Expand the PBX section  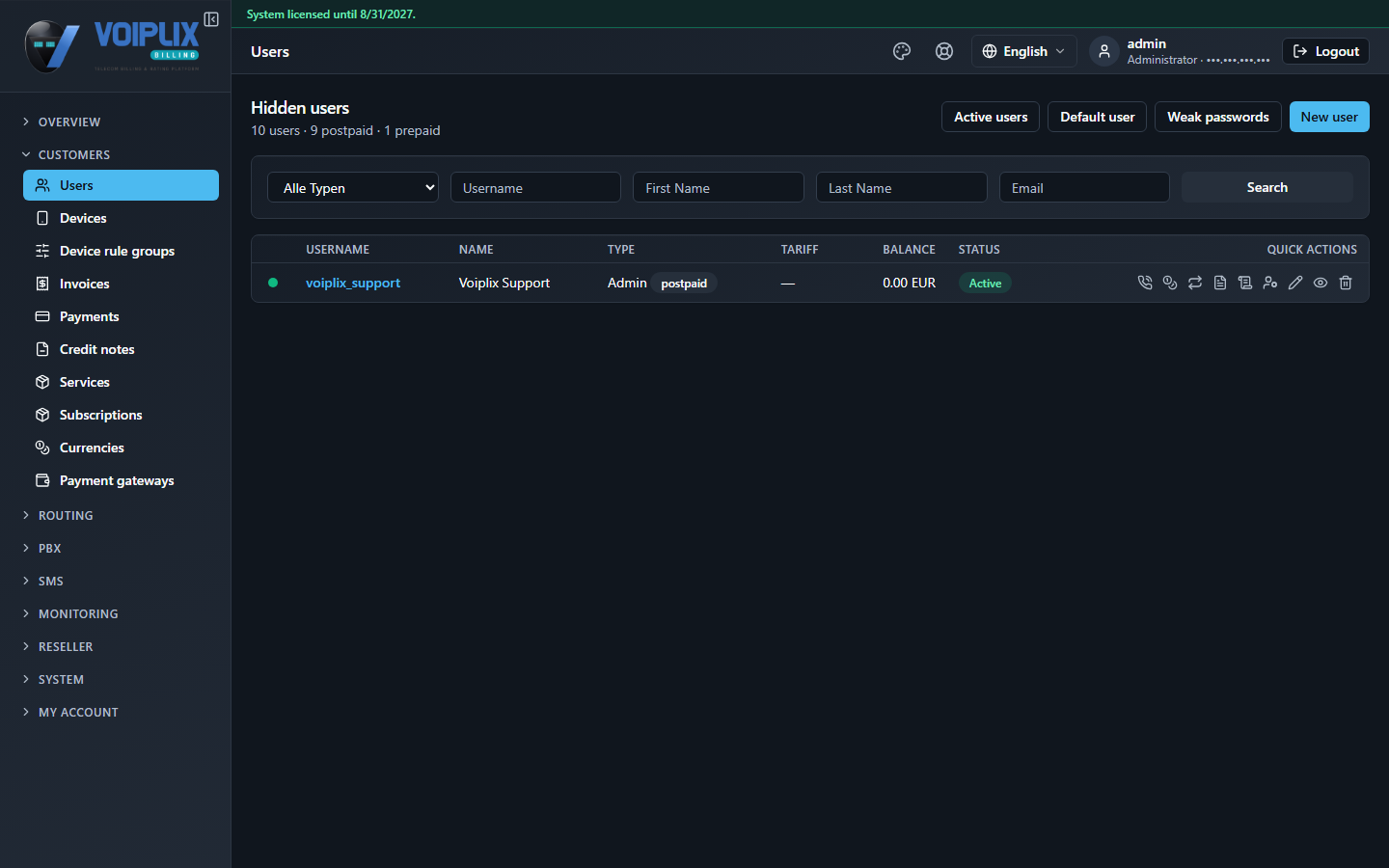49,548
